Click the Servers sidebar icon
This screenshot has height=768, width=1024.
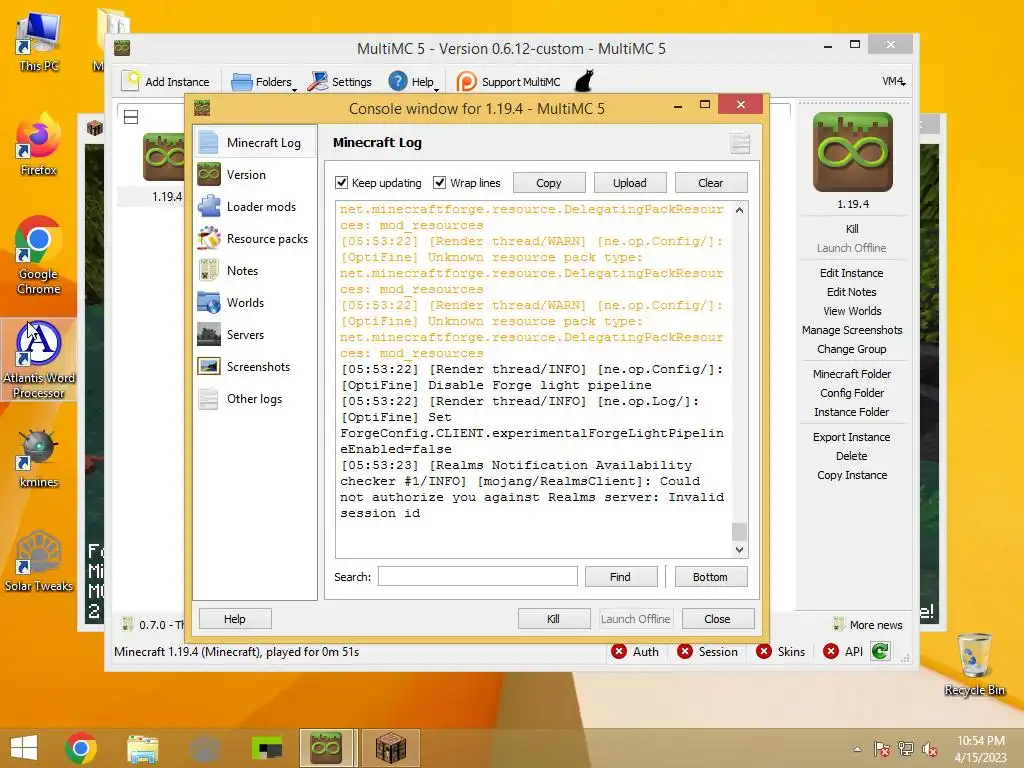(209, 334)
